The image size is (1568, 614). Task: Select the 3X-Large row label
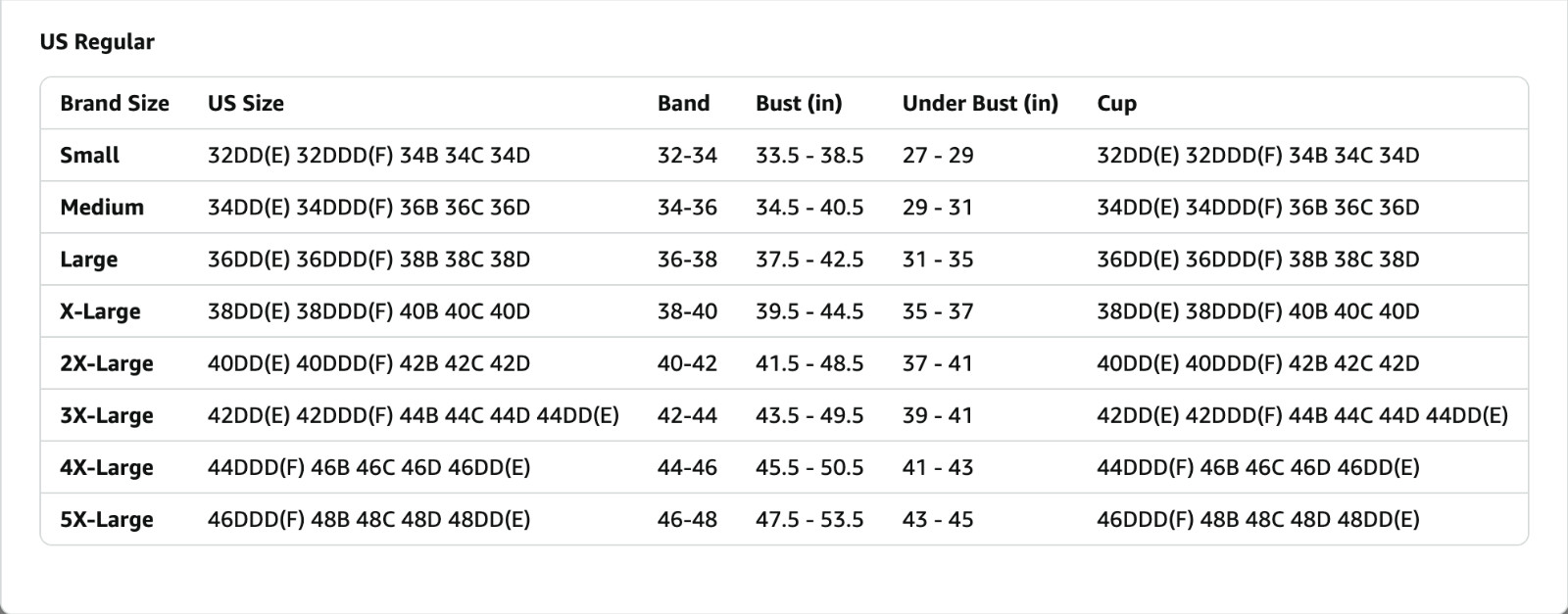(x=106, y=415)
